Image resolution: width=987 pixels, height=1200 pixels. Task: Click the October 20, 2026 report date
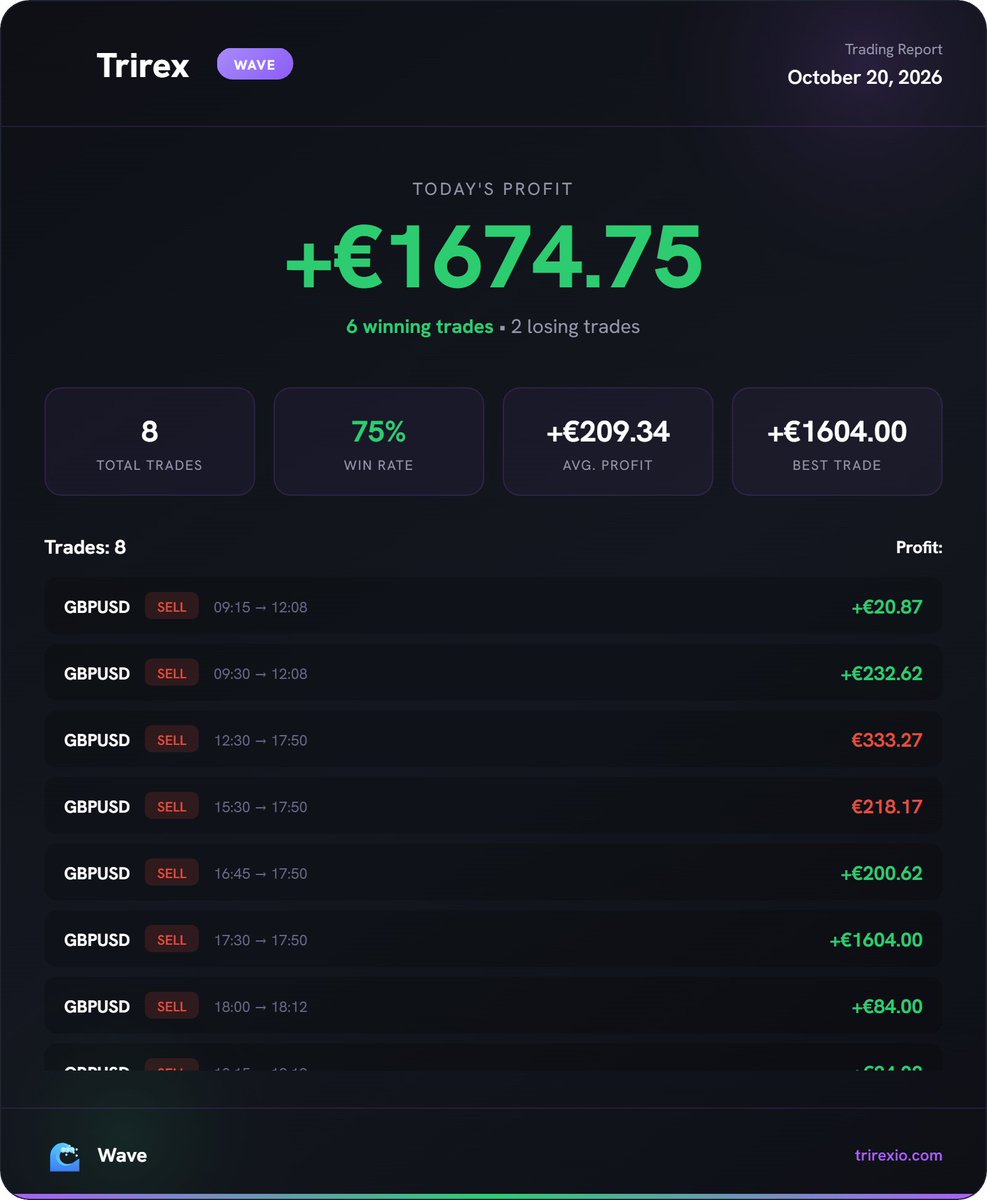[x=865, y=77]
